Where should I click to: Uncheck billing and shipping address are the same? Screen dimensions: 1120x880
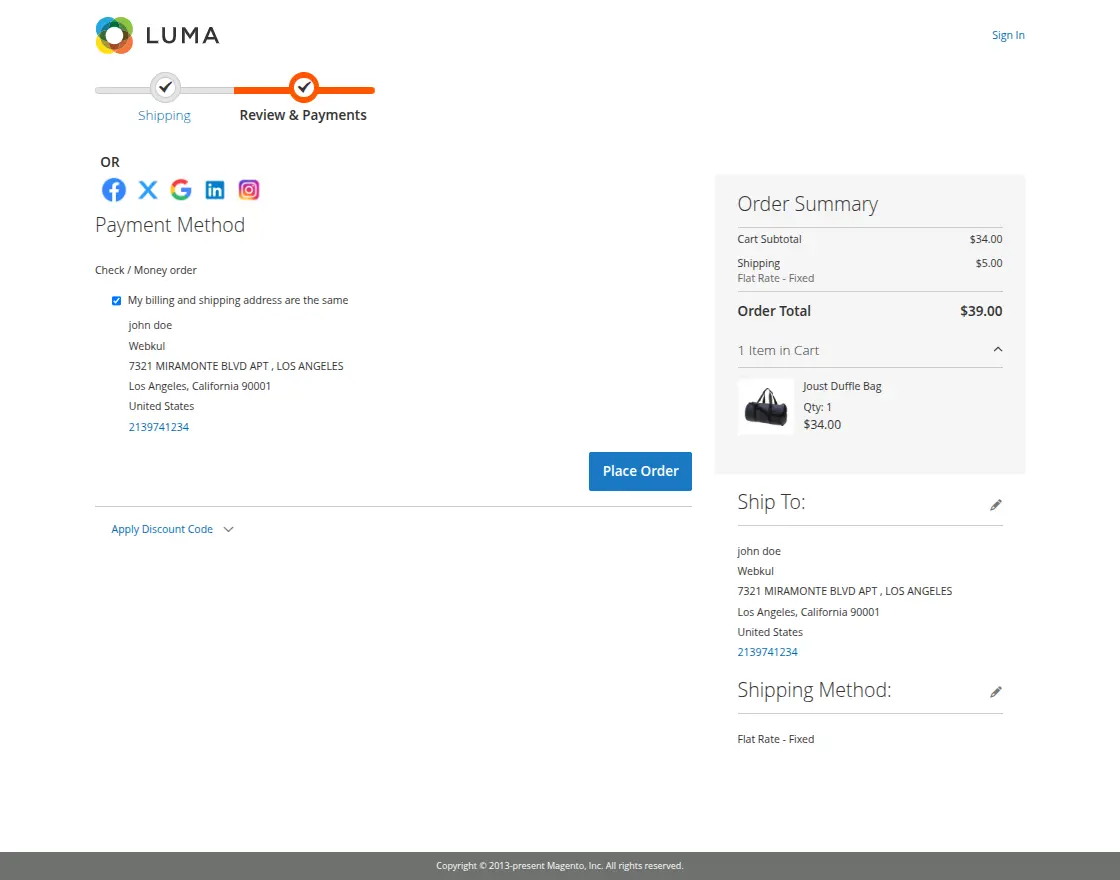coord(116,300)
